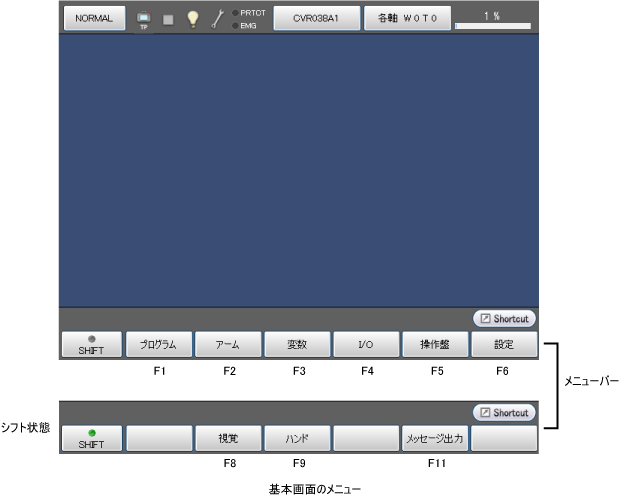620x496 pixels.
Task: Click the EMG indicator light
Action: point(235,25)
